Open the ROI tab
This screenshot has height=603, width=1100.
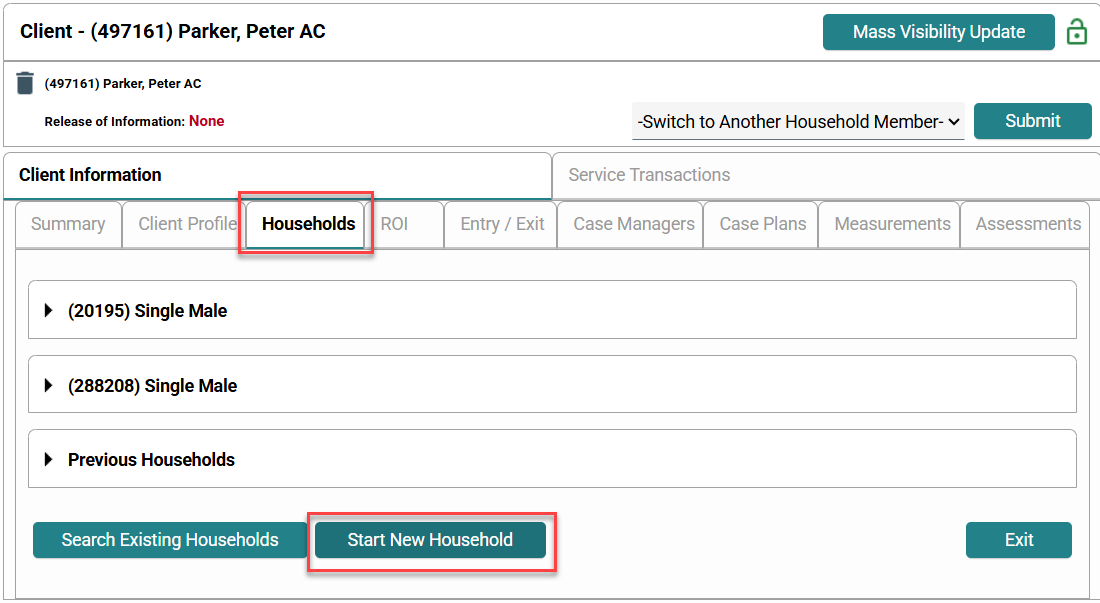(394, 224)
